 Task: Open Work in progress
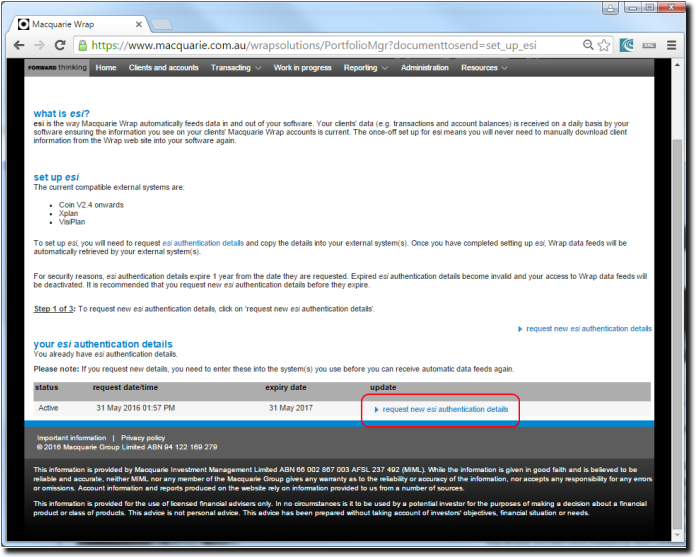coord(302,67)
